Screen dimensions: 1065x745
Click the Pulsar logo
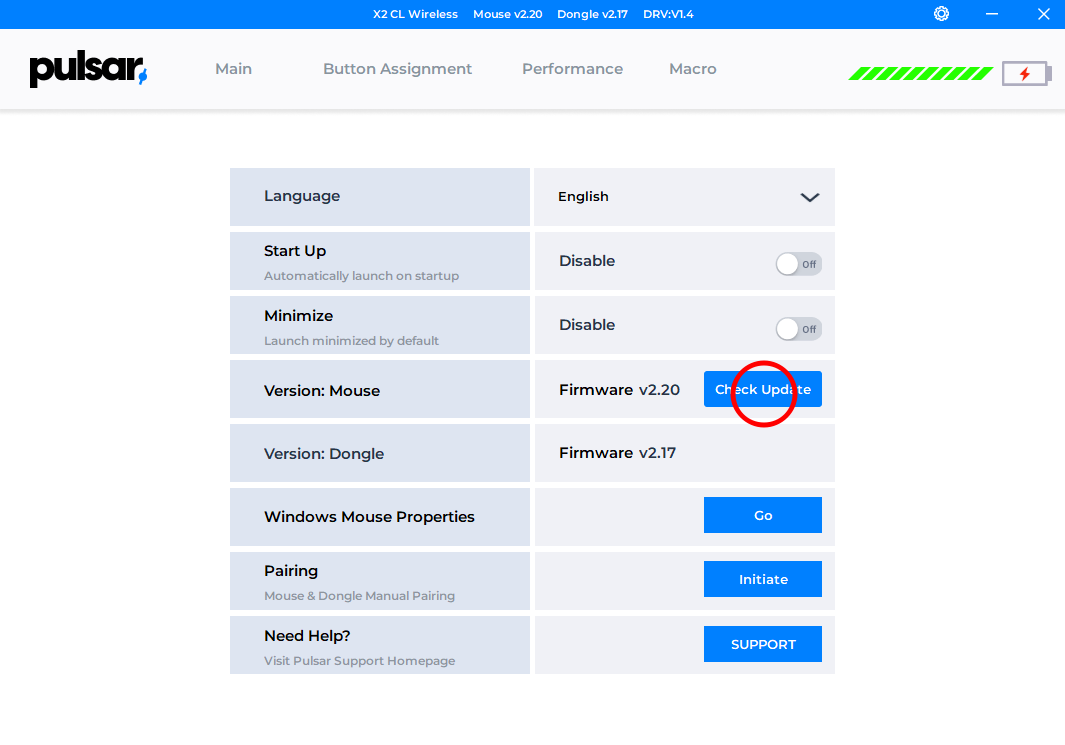click(88, 69)
